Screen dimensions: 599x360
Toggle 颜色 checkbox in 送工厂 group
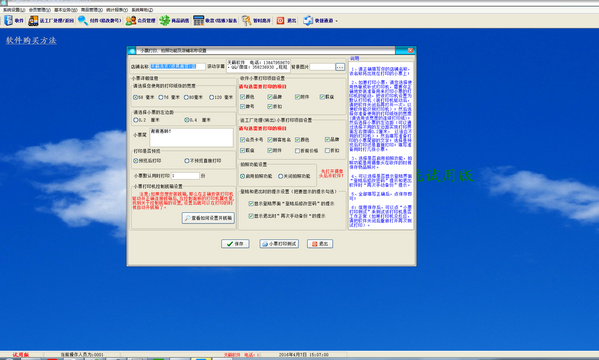coord(297,140)
